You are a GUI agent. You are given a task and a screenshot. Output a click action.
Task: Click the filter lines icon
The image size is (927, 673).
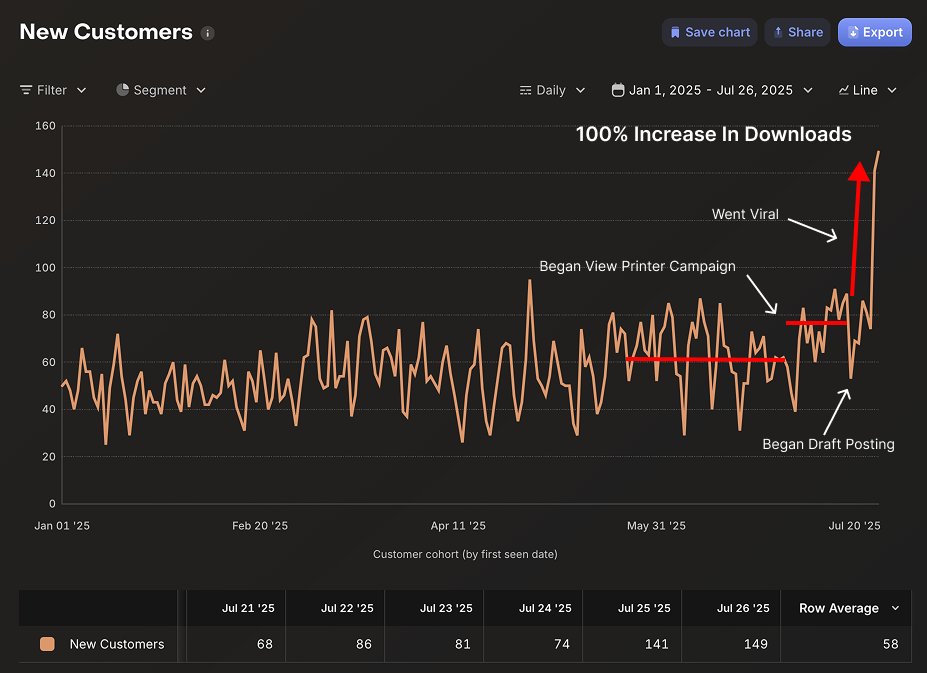pyautogui.click(x=26, y=90)
